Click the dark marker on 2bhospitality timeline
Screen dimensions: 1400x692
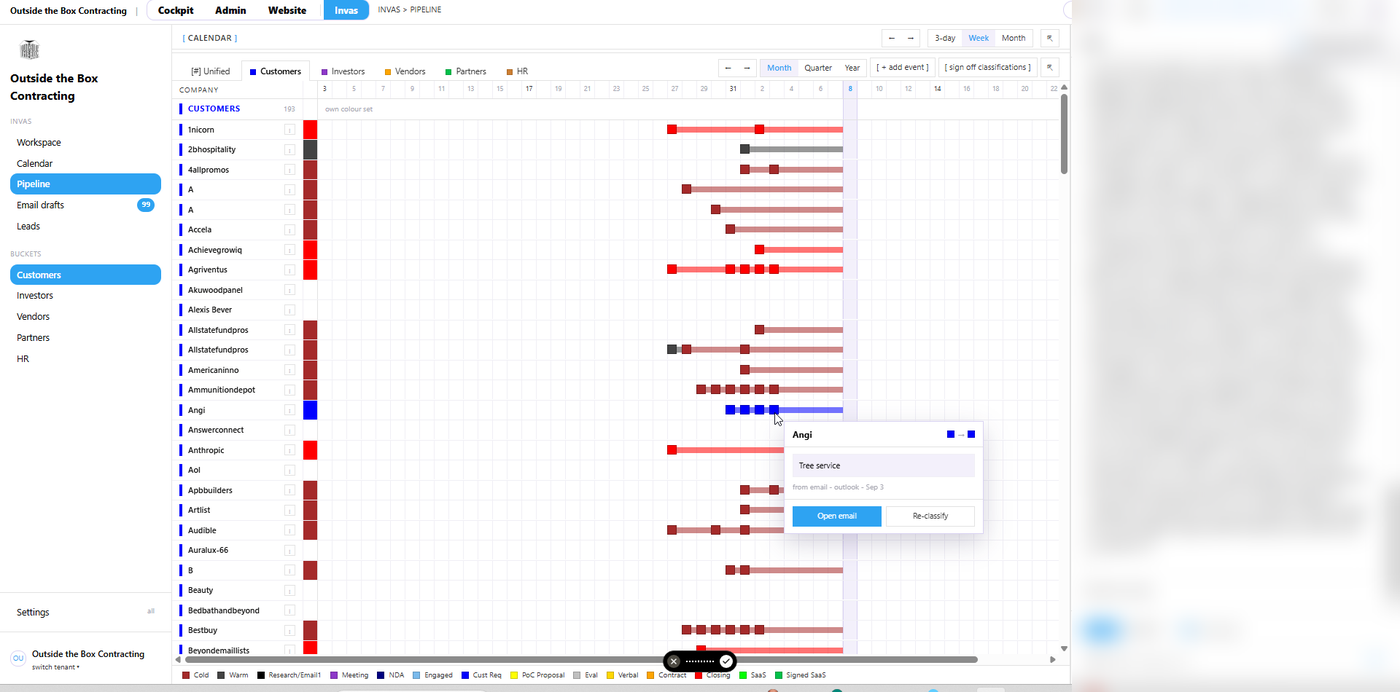(x=745, y=149)
